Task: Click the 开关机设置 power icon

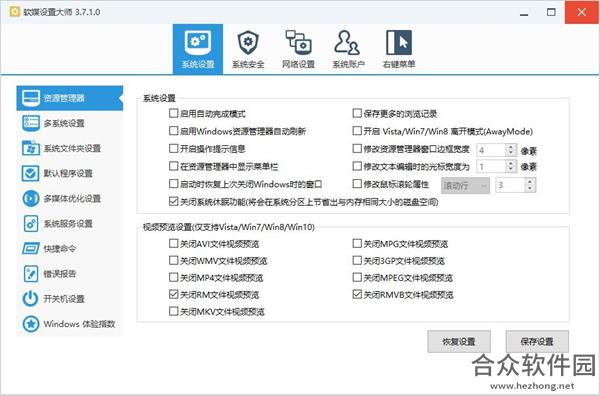Action: coord(31,299)
